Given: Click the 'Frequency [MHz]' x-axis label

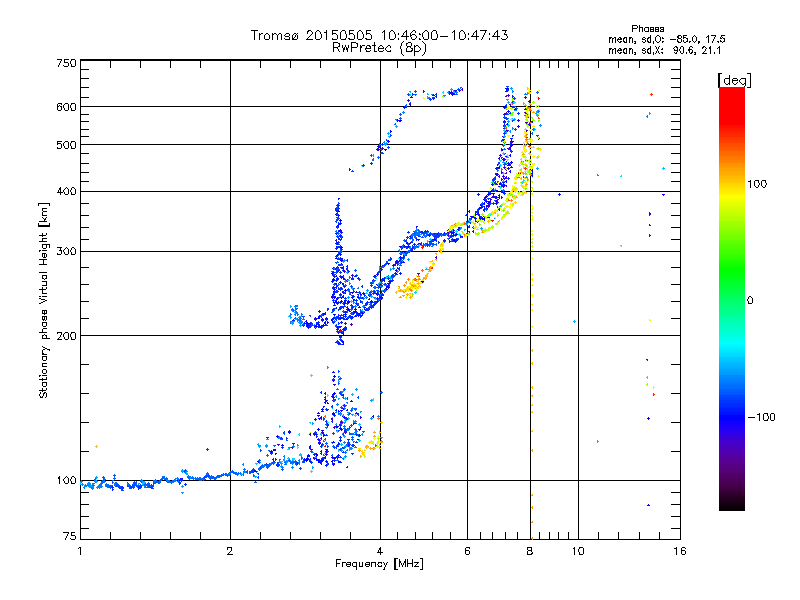Looking at the screenshot, I should pos(379,564).
